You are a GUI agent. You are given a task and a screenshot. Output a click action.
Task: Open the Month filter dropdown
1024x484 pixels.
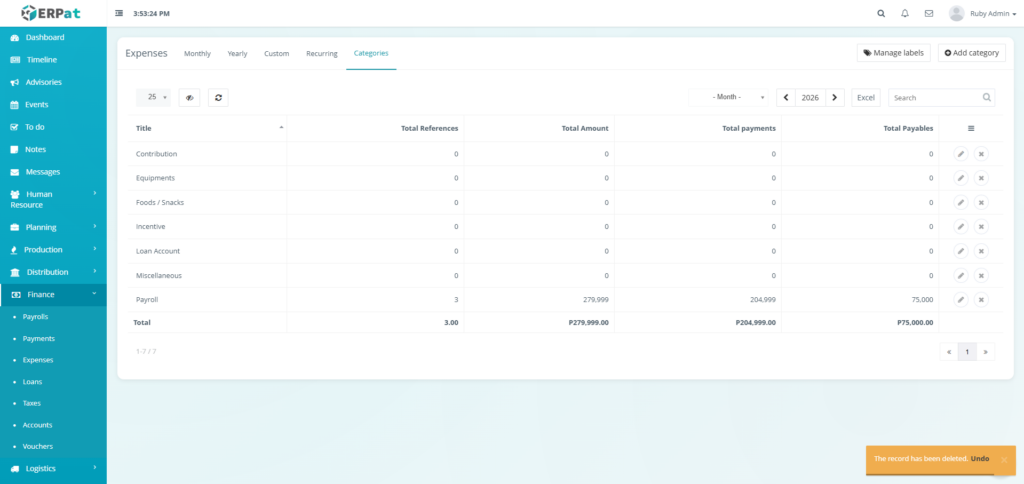[730, 97]
